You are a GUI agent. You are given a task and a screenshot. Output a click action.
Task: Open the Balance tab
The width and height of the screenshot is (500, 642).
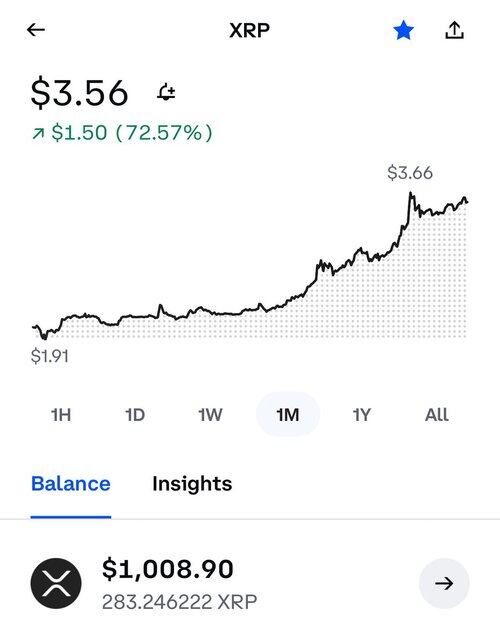[71, 484]
